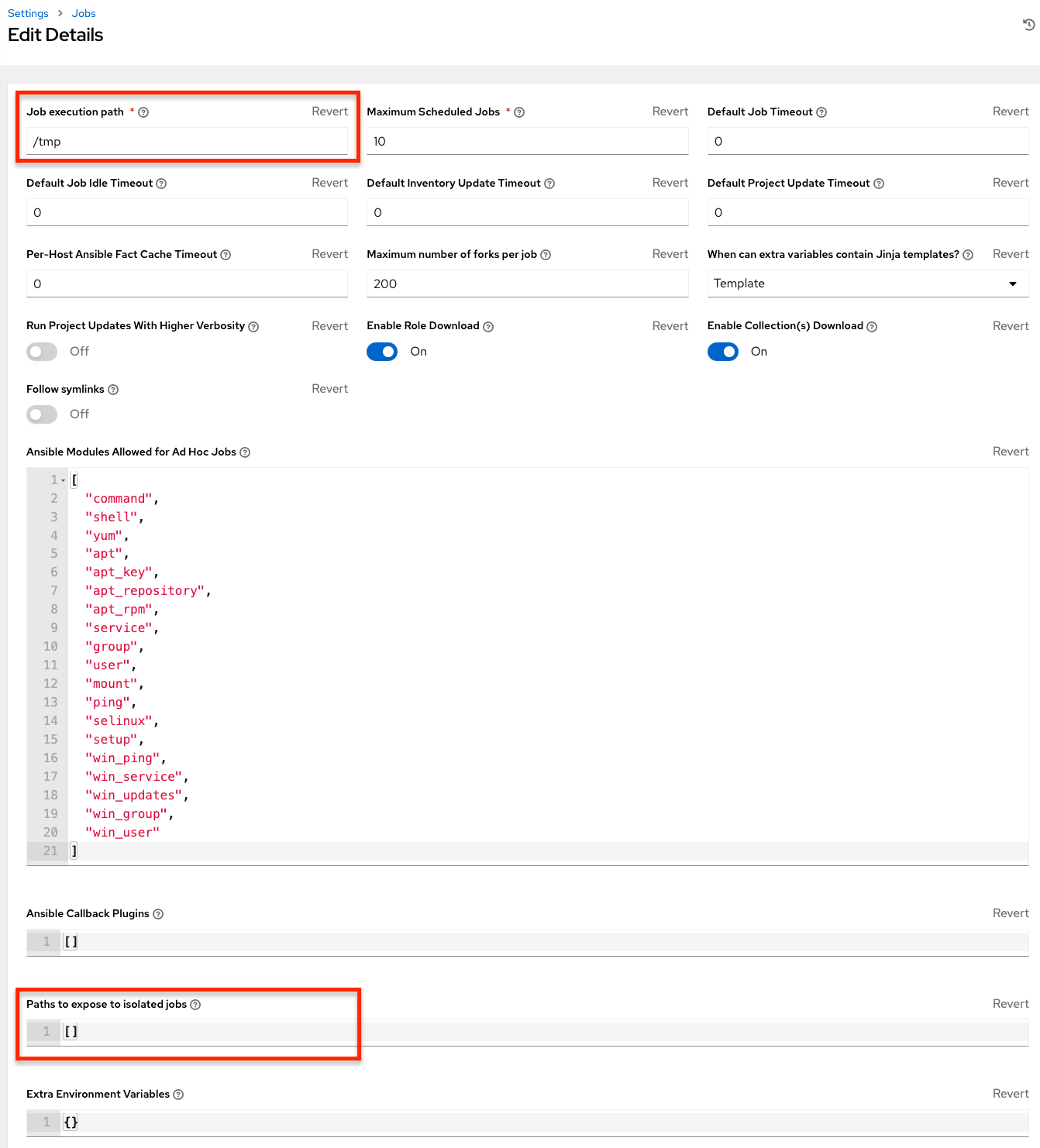Go to Jobs breadcrumb
Viewport: 1040px width, 1148px height.
click(84, 13)
